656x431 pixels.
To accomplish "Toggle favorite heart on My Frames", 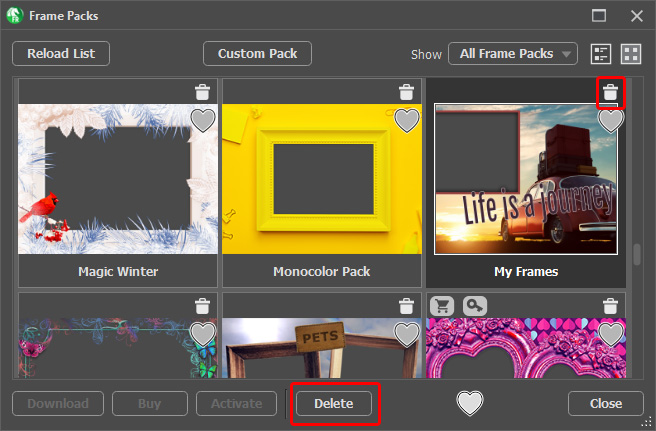I will click(611, 121).
